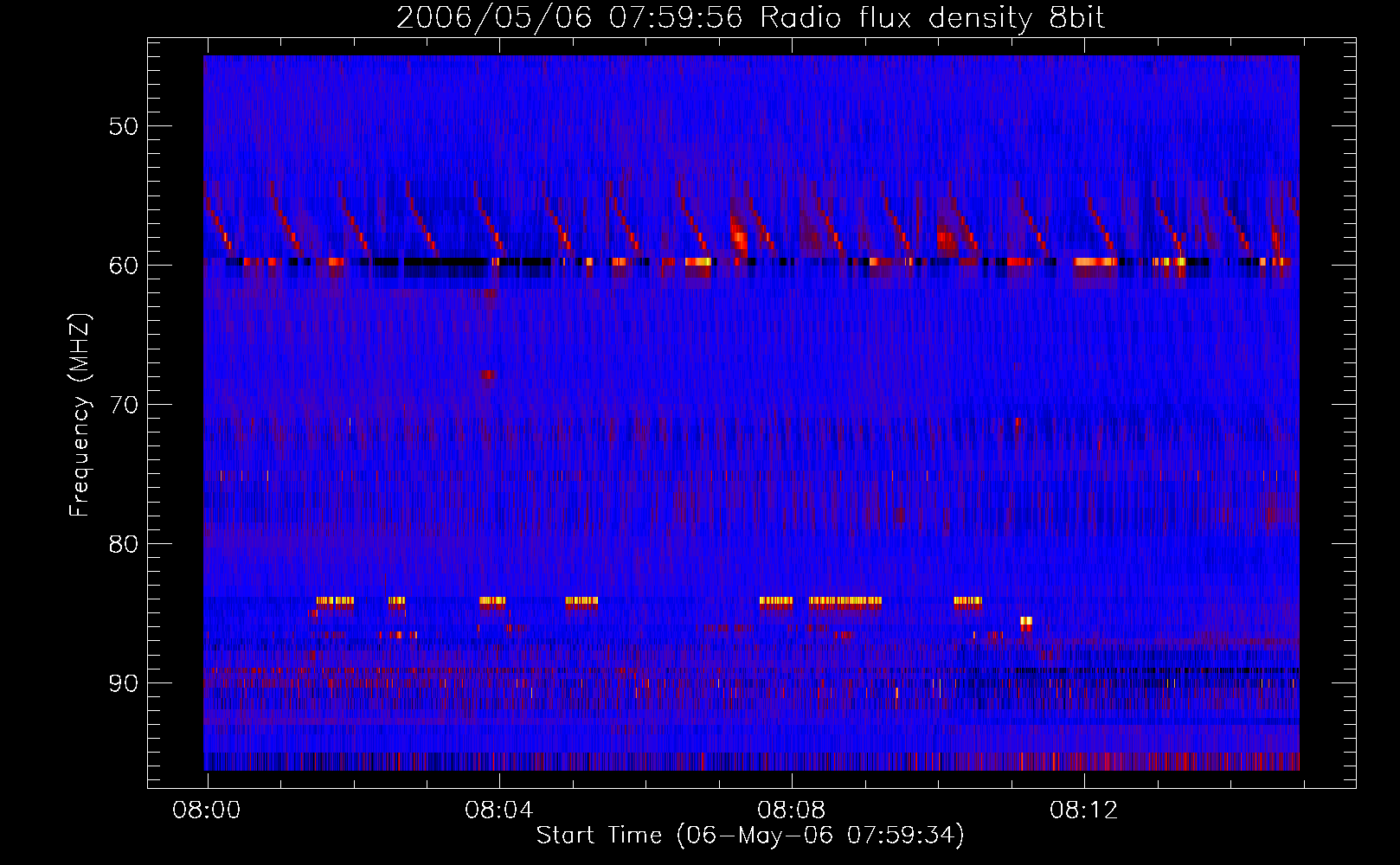Click the 70 frequency tick label
Image resolution: width=1400 pixels, height=865 pixels.
click(x=123, y=405)
